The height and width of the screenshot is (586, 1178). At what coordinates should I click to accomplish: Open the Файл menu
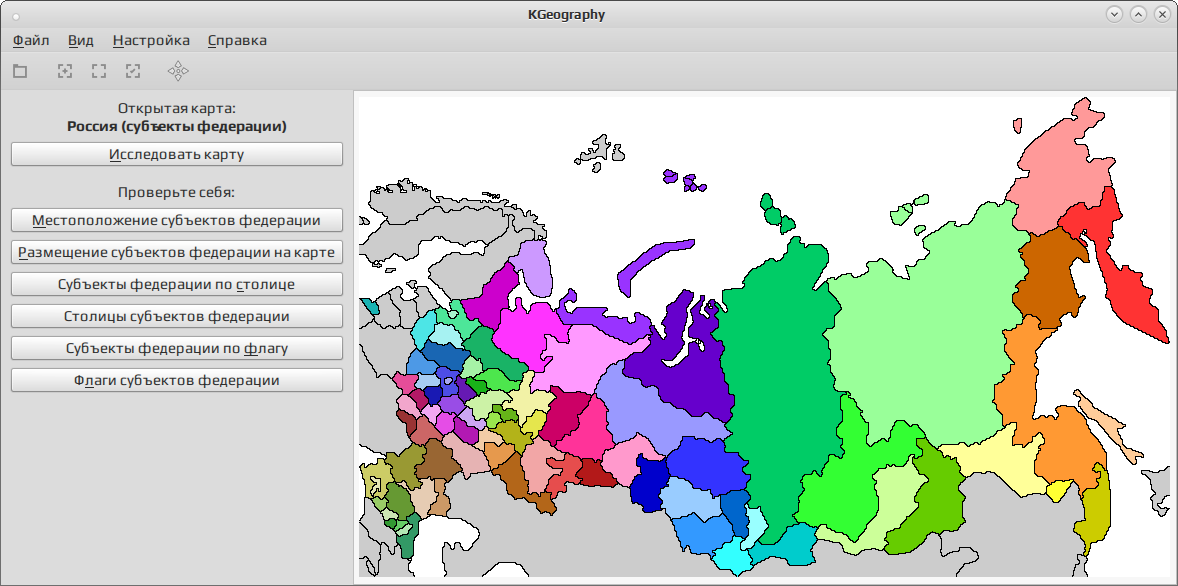point(31,41)
